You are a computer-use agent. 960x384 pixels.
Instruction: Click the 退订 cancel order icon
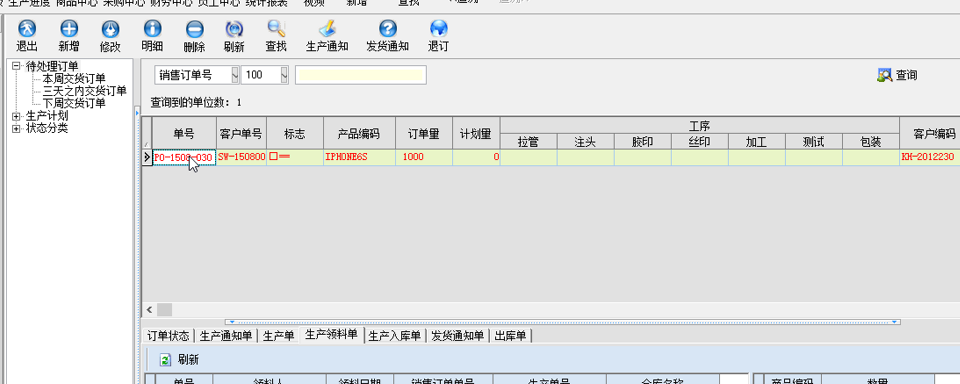click(438, 29)
